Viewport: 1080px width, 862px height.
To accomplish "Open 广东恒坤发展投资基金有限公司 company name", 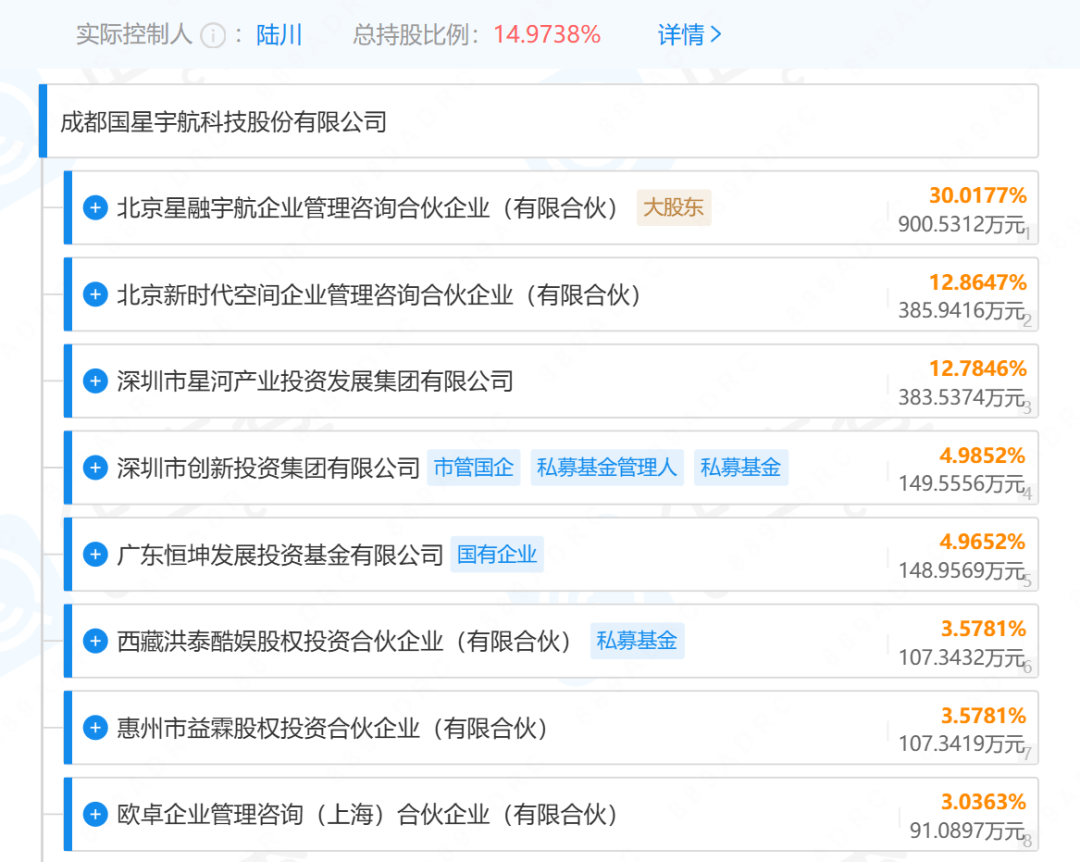I will coord(280,555).
